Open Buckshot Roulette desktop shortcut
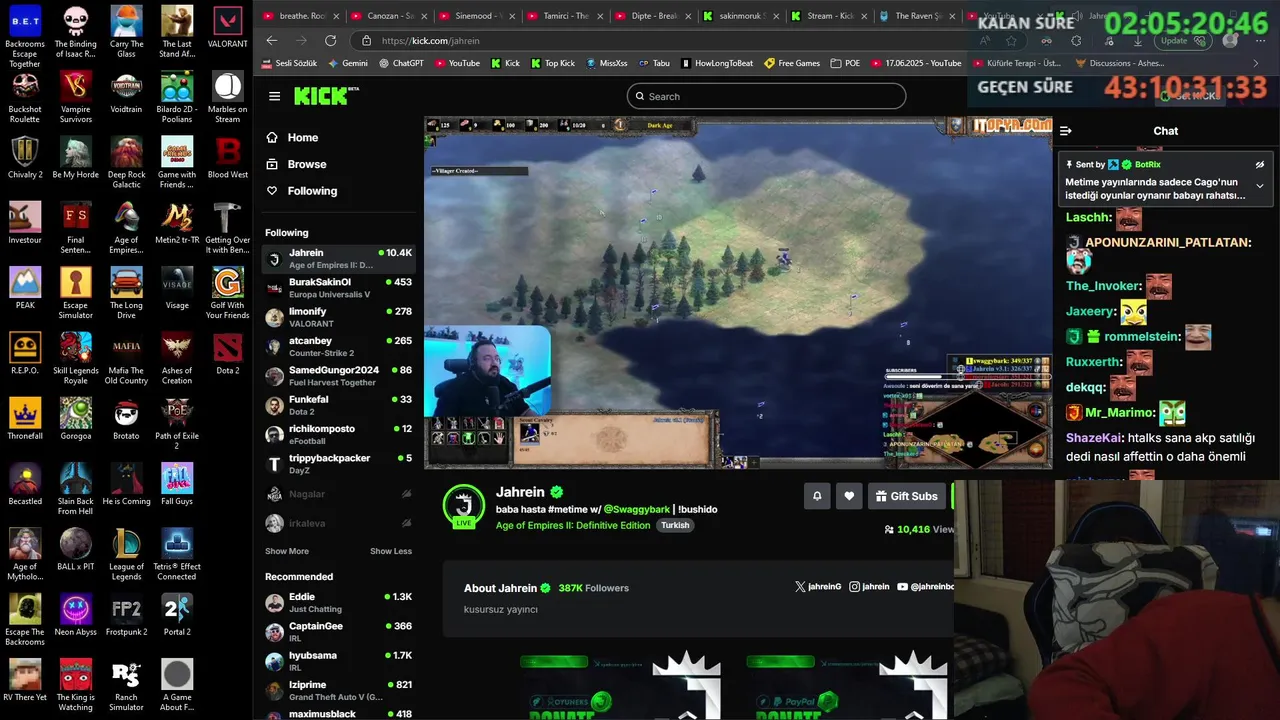 pyautogui.click(x=25, y=98)
